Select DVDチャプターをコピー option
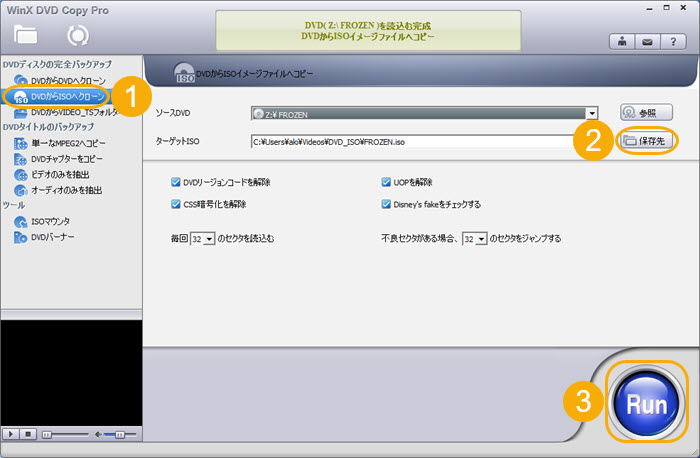The width and height of the screenshot is (700, 458). pyautogui.click(x=67, y=159)
